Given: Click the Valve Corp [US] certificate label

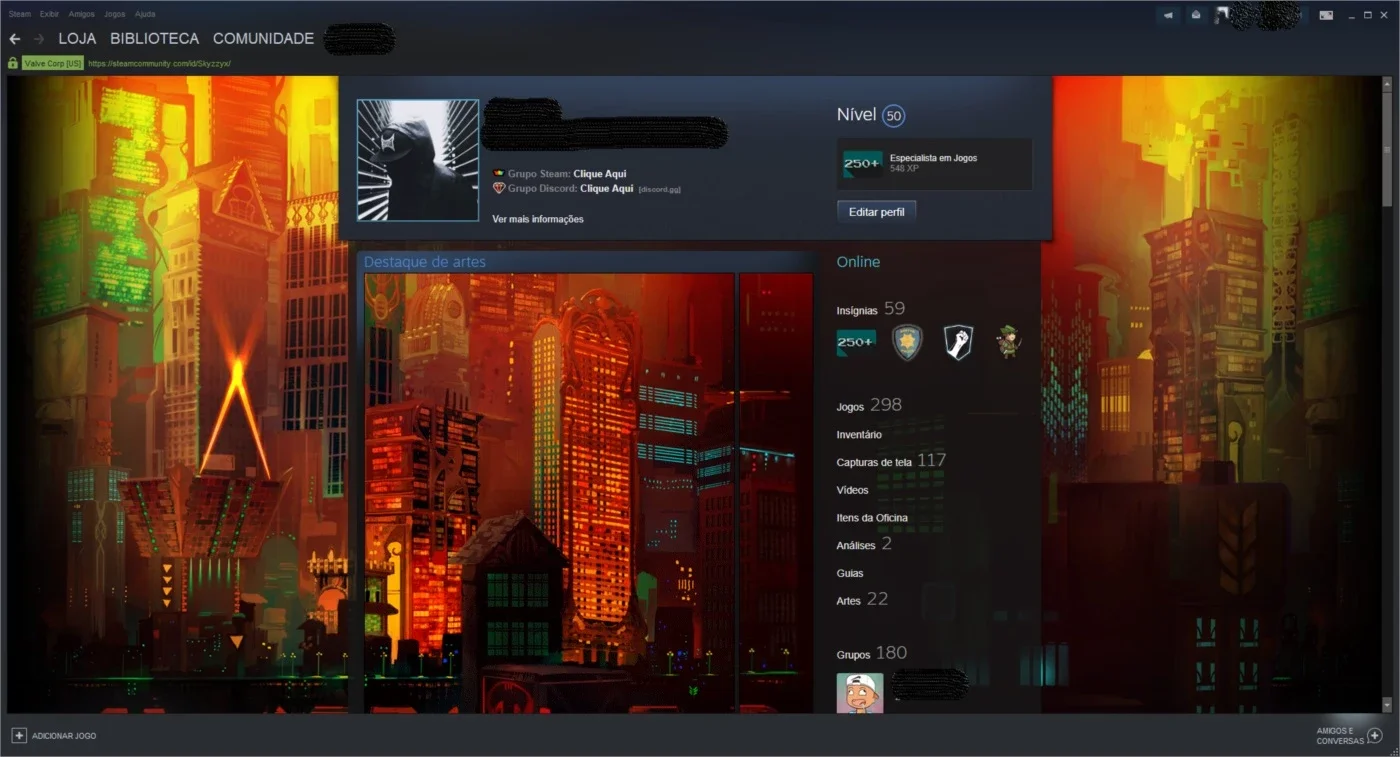Looking at the screenshot, I should 52,63.
